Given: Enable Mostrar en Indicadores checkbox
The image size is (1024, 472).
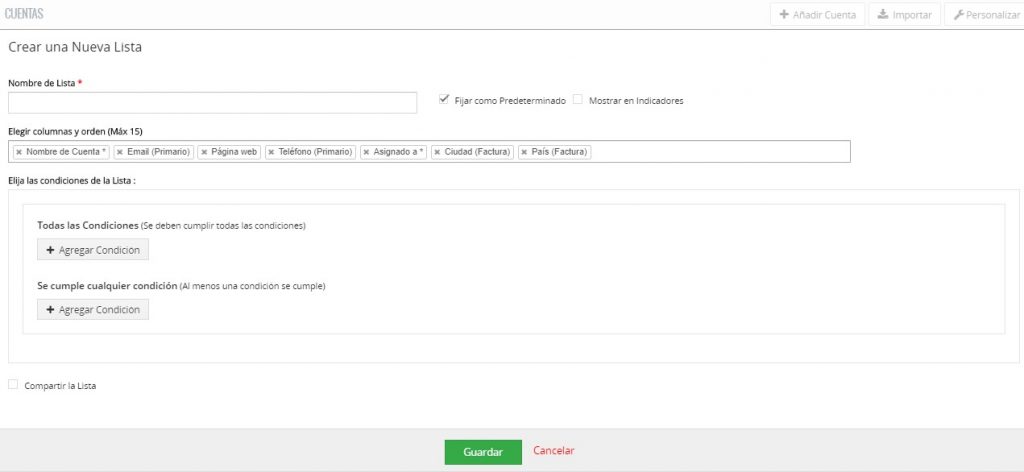Looking at the screenshot, I should pos(577,99).
